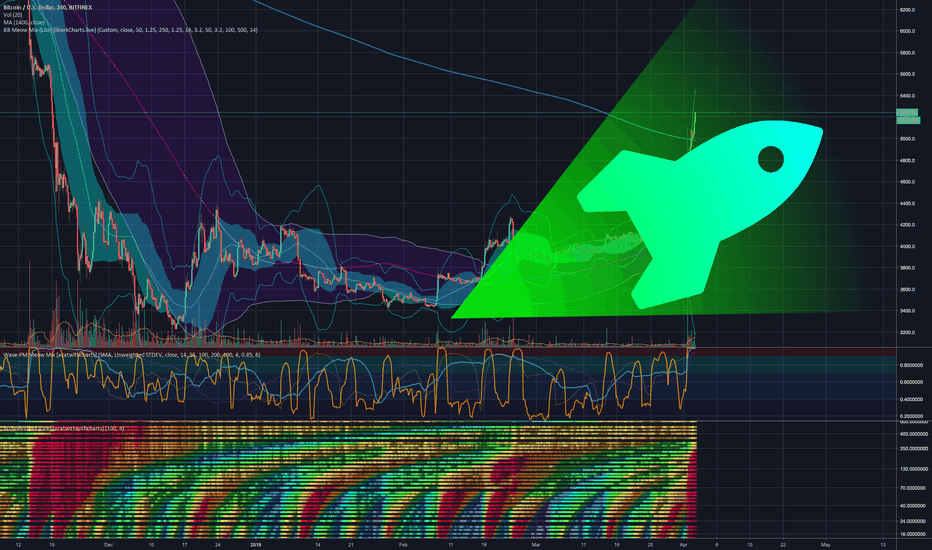Click the Mar label on time axis
Image resolution: width=932 pixels, height=550 pixels.
pyautogui.click(x=536, y=545)
